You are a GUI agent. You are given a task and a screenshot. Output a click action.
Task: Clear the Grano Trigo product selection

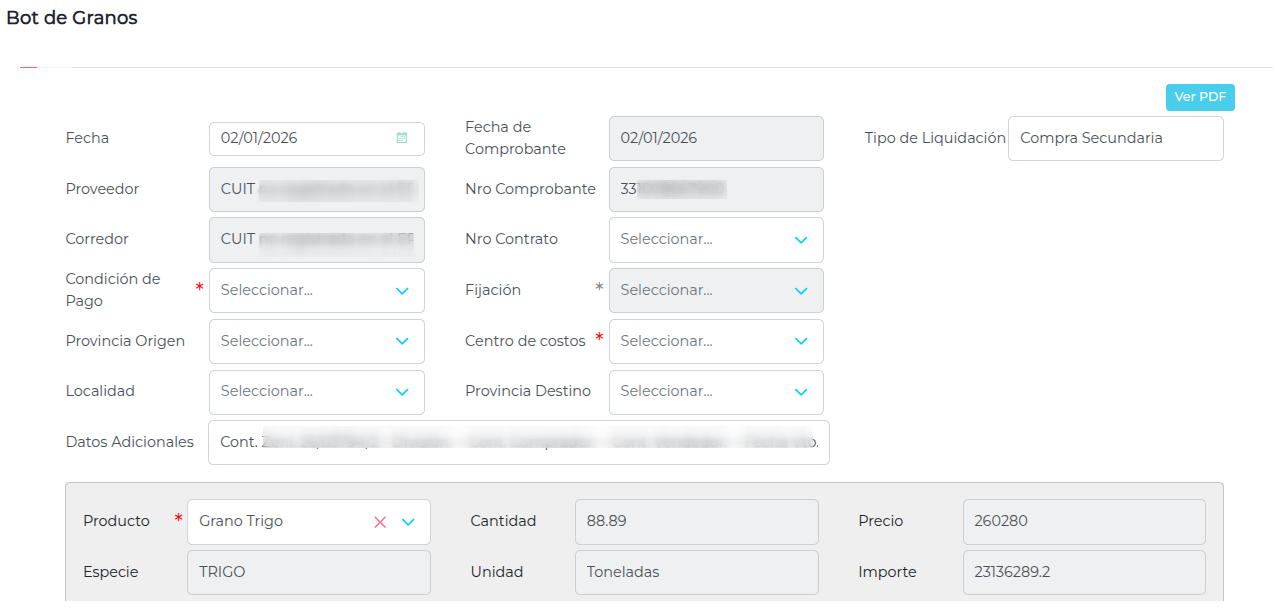380,522
